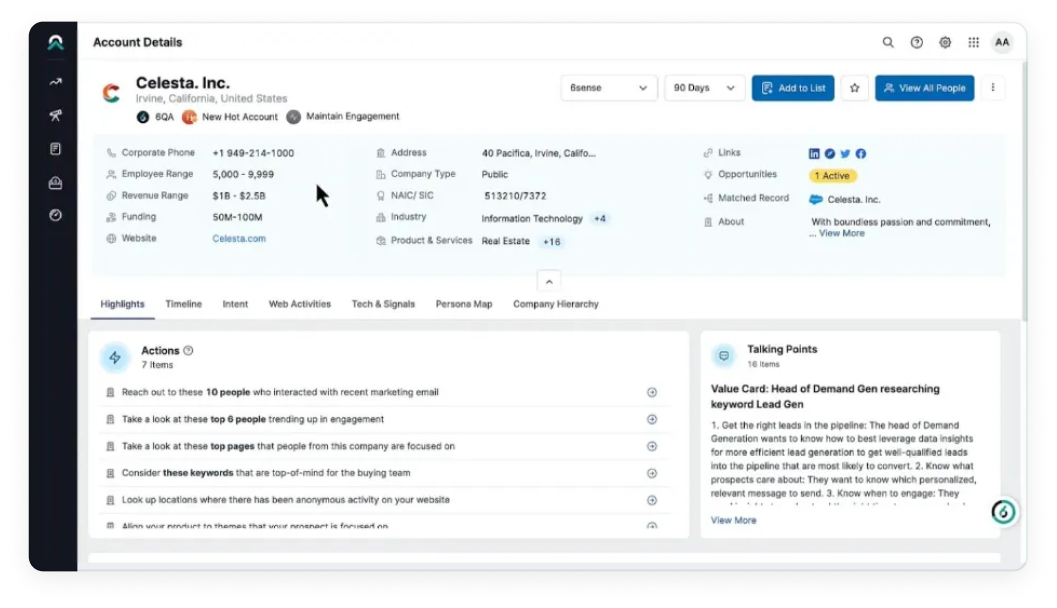Switch to the Company Hierarchy tab
1057x608 pixels.
coord(555,304)
